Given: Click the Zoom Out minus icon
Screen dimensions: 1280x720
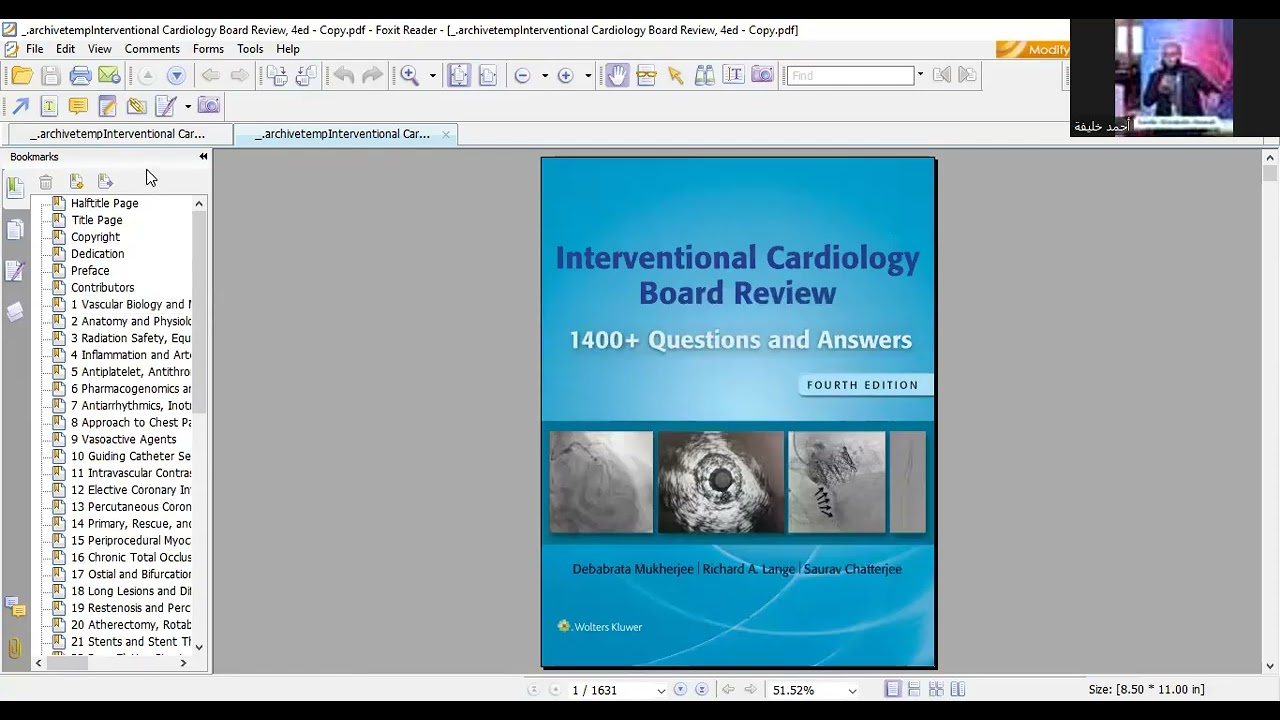Looking at the screenshot, I should [522, 75].
